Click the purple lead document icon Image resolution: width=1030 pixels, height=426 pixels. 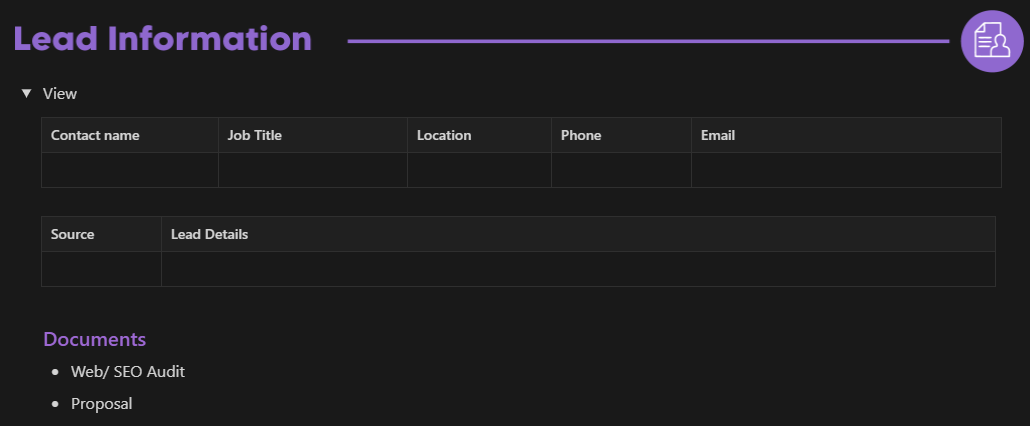pyautogui.click(x=992, y=41)
